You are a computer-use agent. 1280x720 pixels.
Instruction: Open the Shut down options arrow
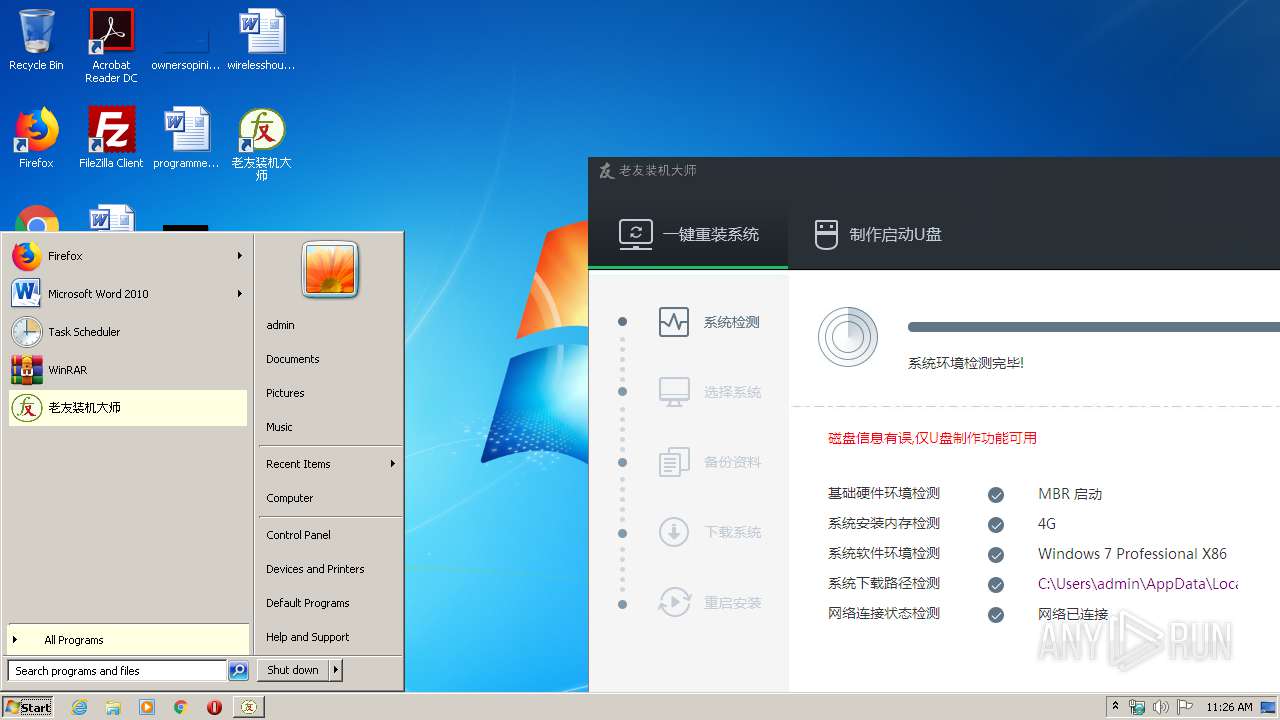tap(336, 670)
